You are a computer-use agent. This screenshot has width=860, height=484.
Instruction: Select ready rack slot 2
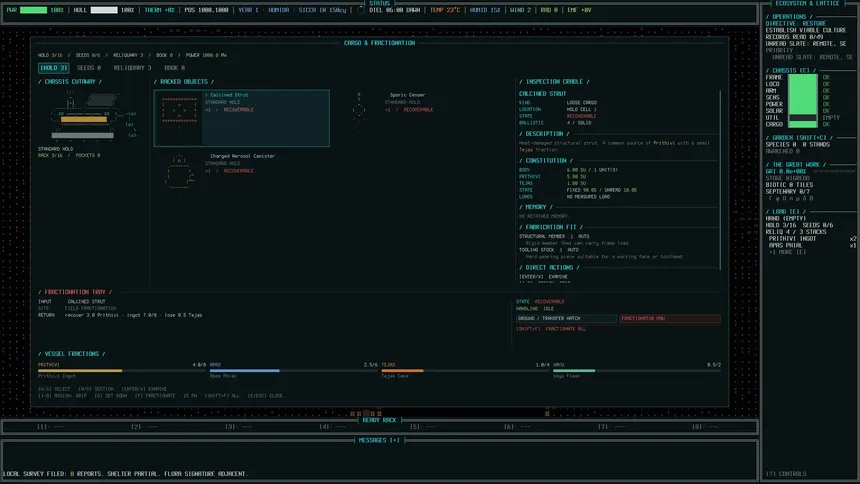144,426
